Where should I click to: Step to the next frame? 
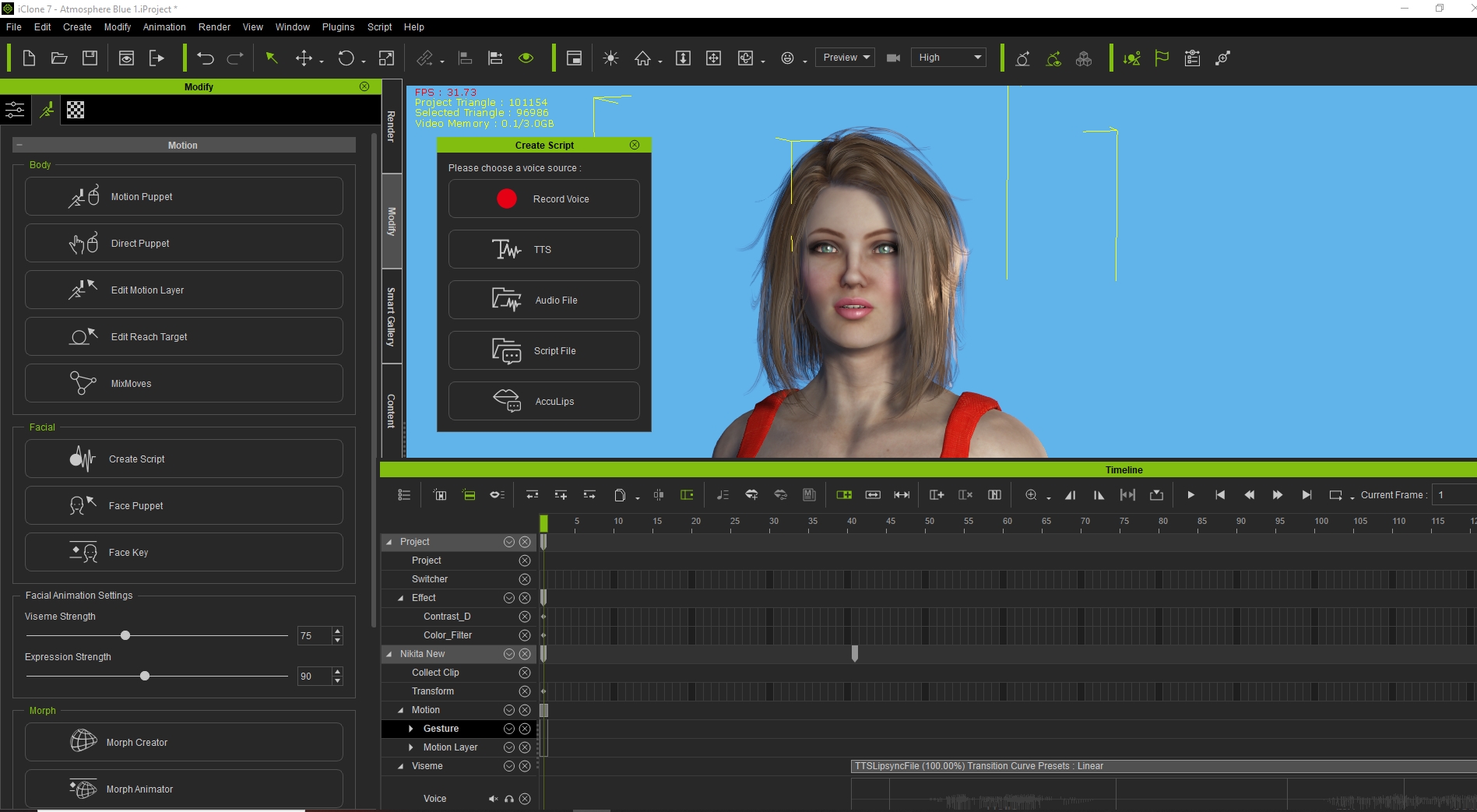(x=1278, y=495)
